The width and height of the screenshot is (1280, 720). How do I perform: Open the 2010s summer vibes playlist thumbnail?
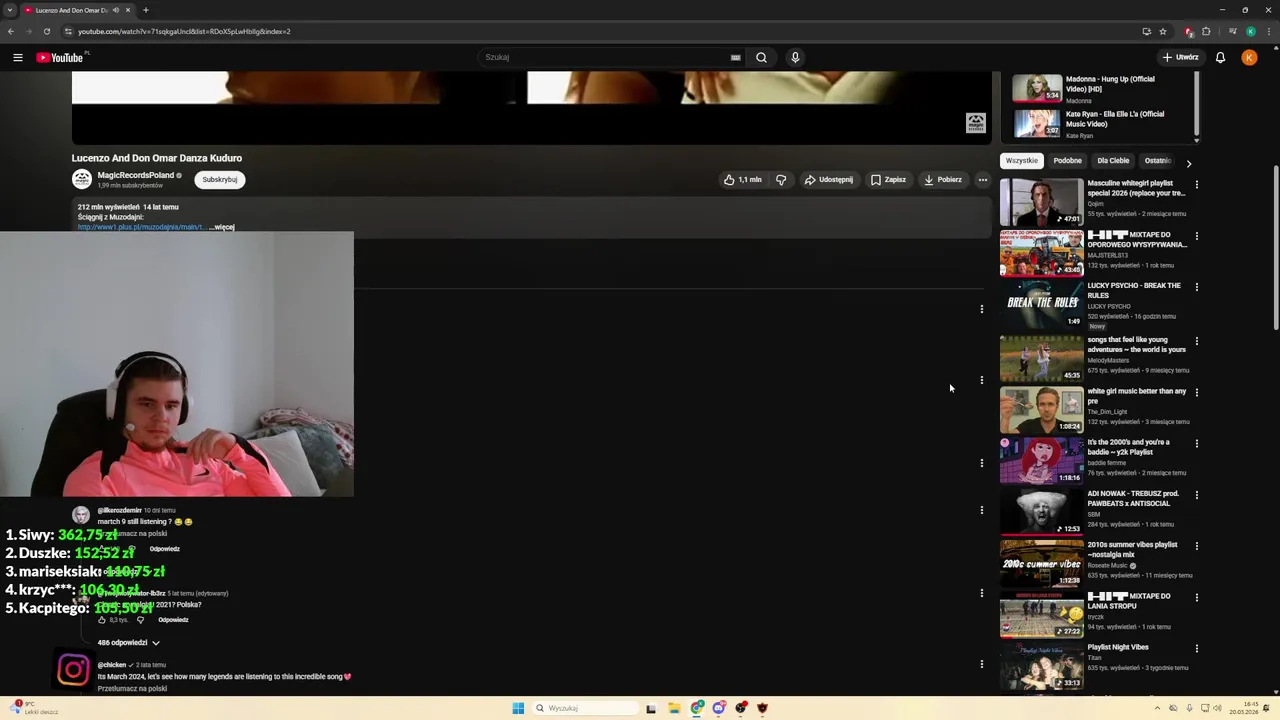(1041, 563)
